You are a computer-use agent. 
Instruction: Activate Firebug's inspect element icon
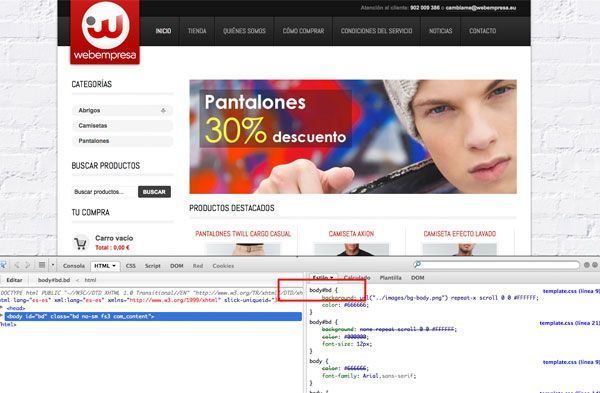pyautogui.click(x=3, y=265)
